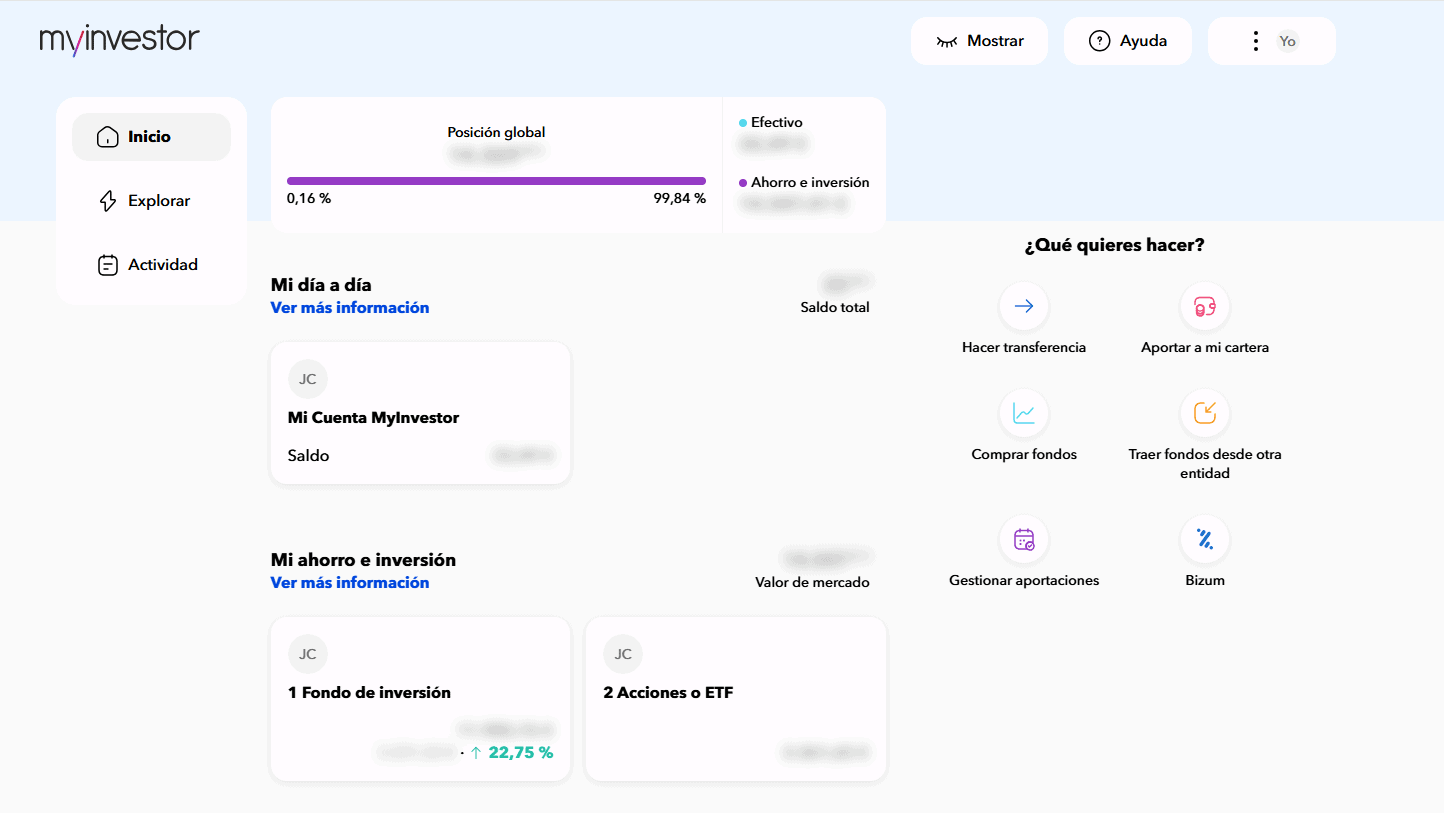1444x813 pixels.
Task: Open the three-dot menu next to Yo
Action: 1256,41
